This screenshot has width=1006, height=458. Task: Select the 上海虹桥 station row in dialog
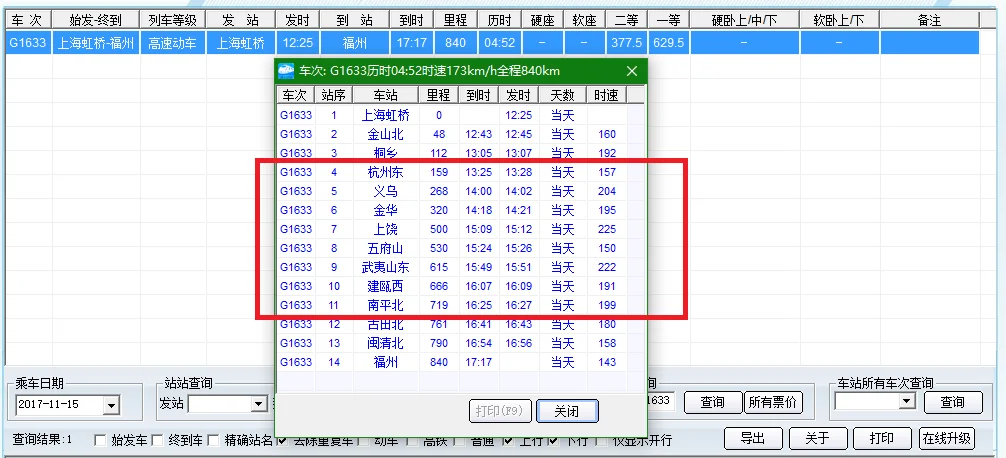tap(452, 115)
